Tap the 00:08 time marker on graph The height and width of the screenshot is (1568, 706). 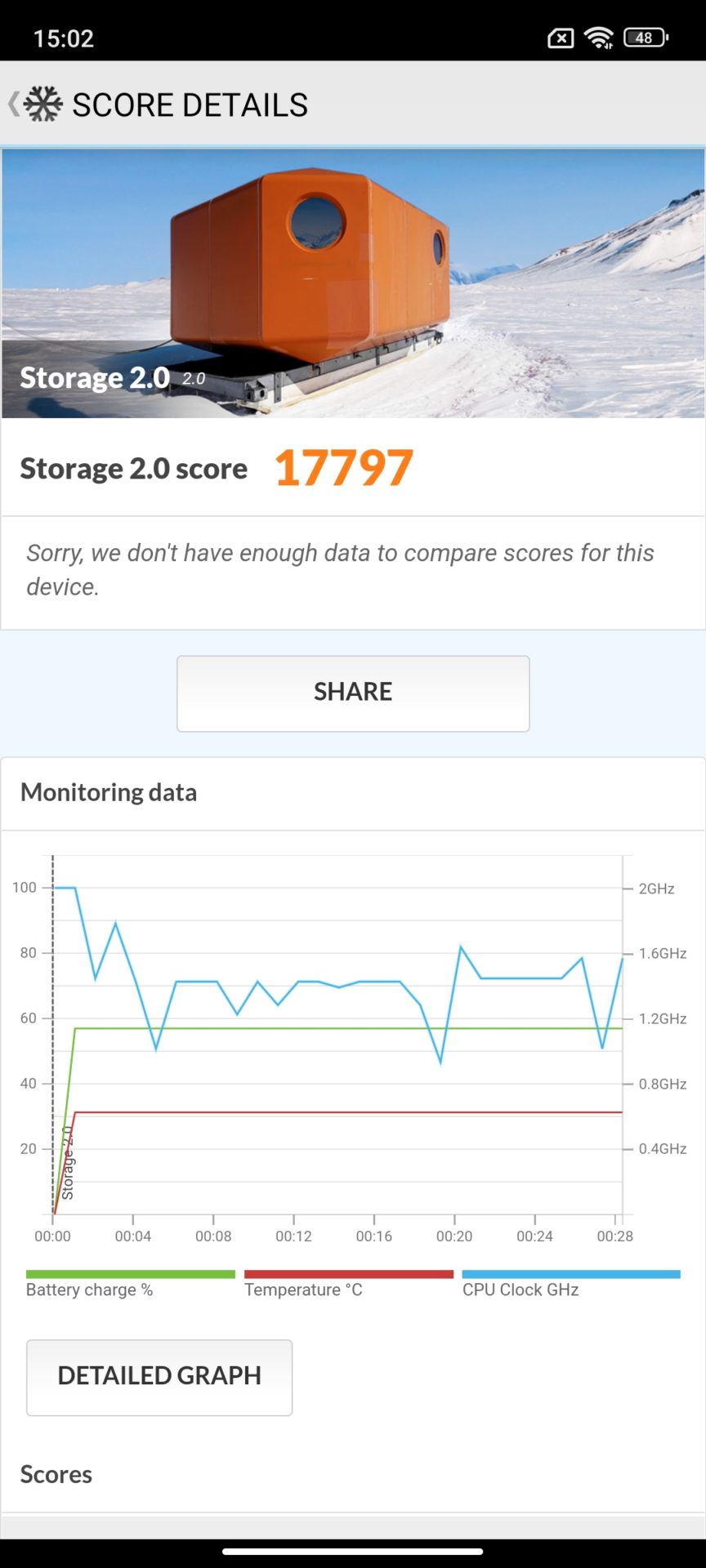coord(213,1236)
